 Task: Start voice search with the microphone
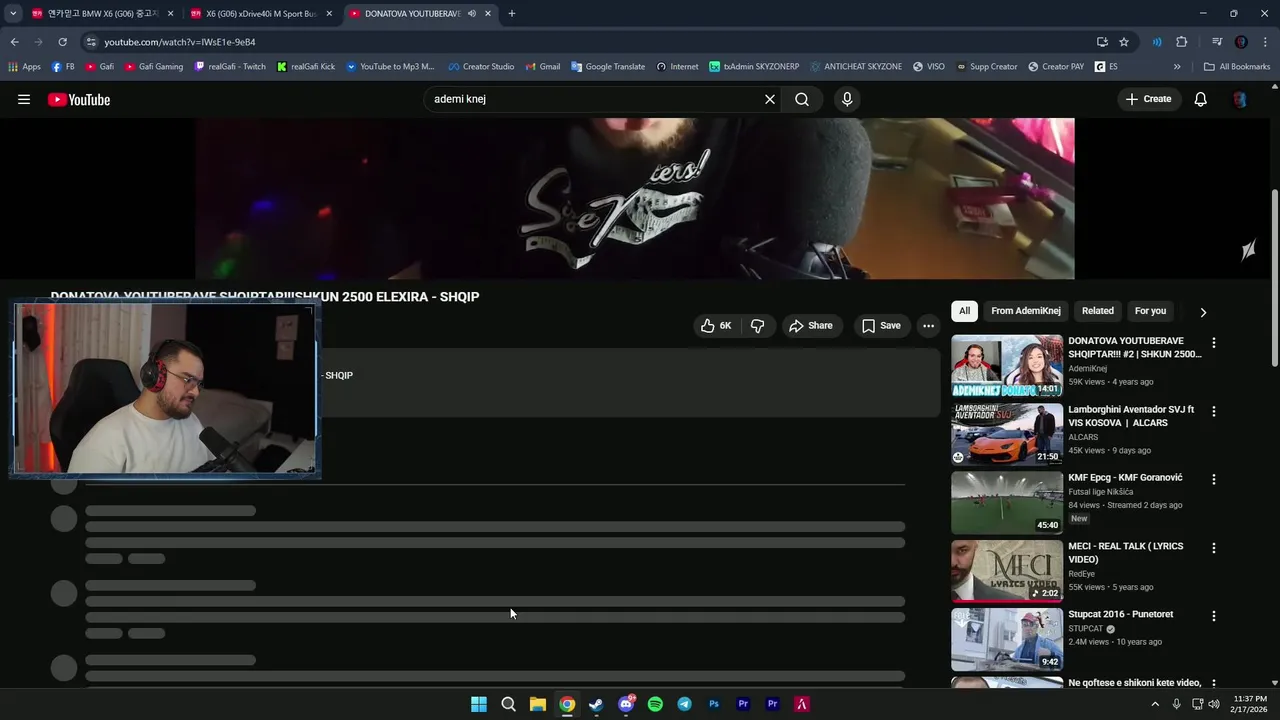pyautogui.click(x=847, y=99)
